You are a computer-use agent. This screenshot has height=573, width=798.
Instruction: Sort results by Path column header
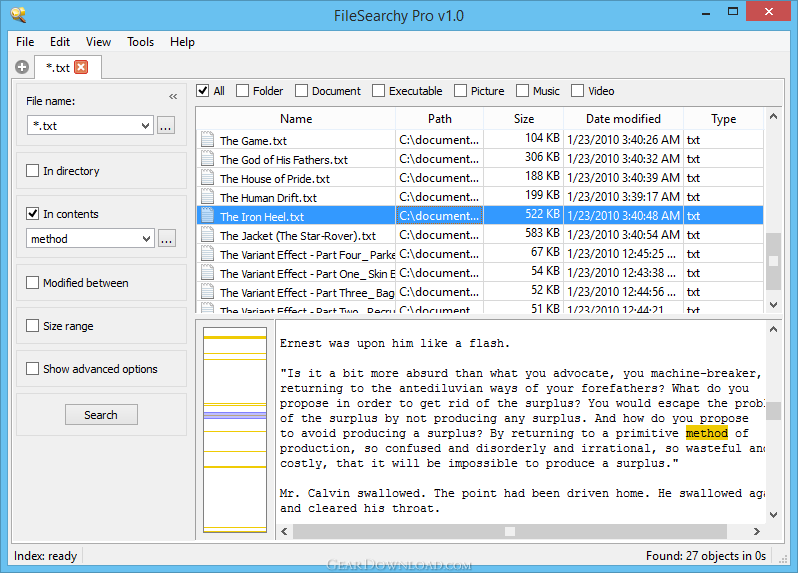pyautogui.click(x=440, y=119)
